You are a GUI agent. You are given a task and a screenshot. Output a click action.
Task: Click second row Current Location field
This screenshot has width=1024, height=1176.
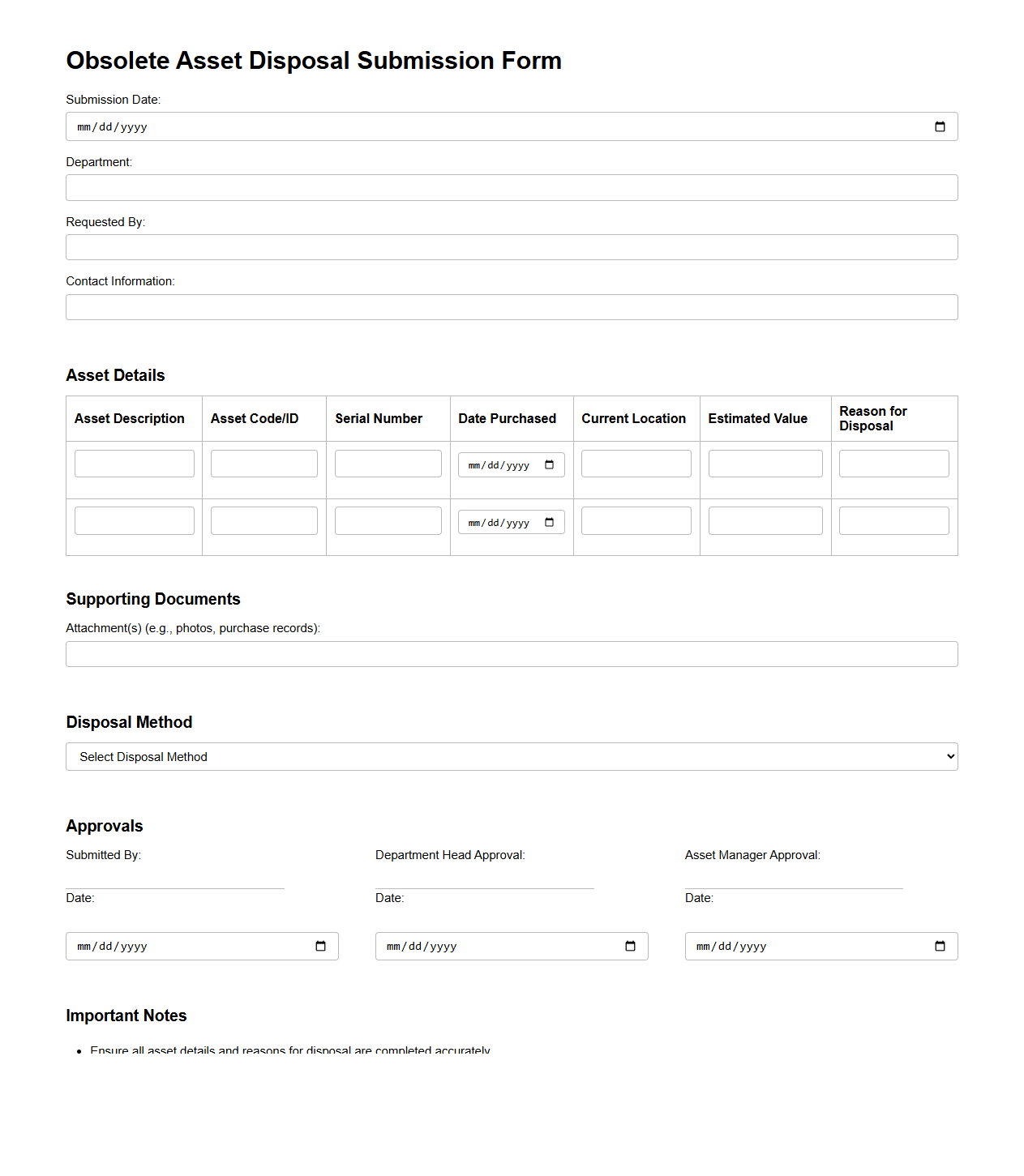pyautogui.click(x=636, y=521)
